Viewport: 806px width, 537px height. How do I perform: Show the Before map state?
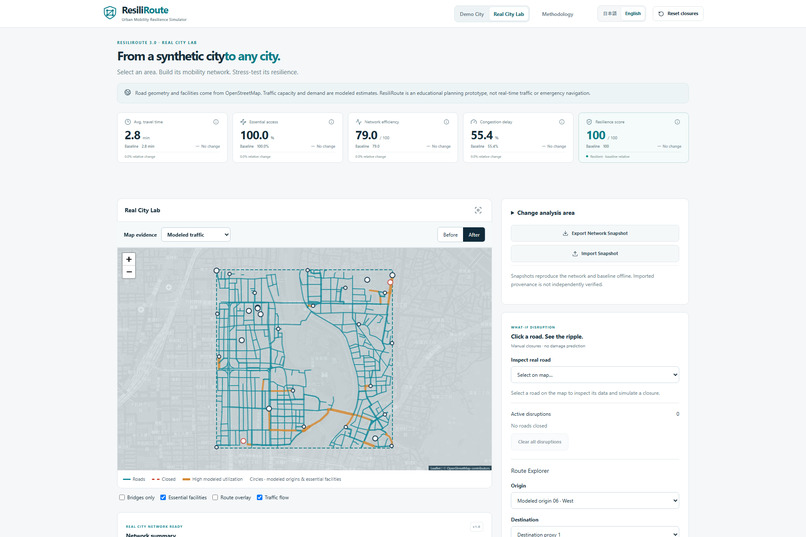[x=450, y=235]
